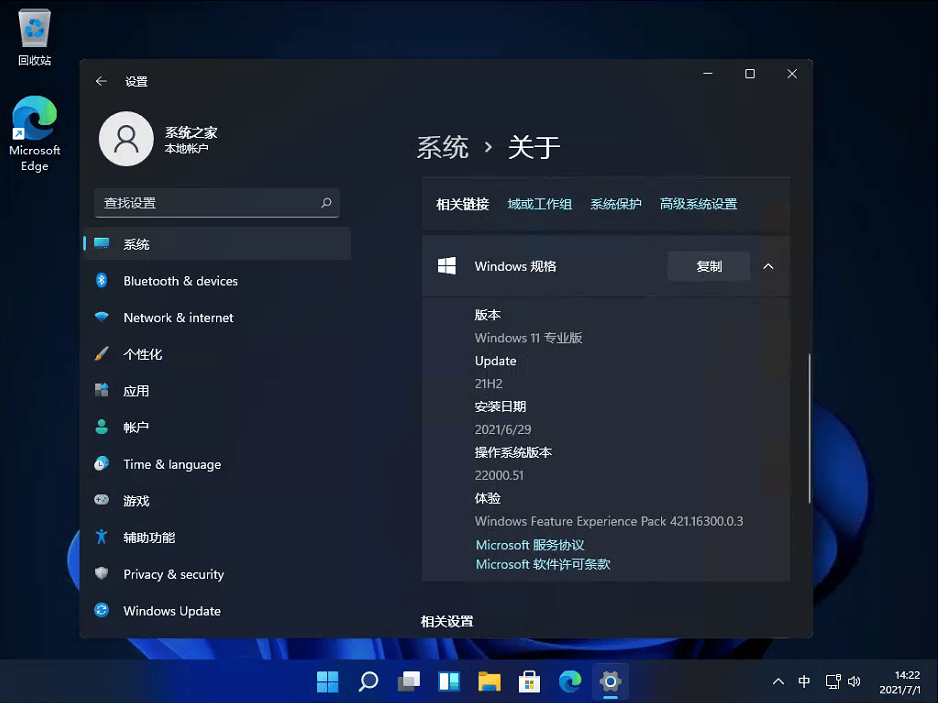Image resolution: width=939 pixels, height=703 pixels.
Task: Click the 查找设置 search box
Action: coord(217,203)
